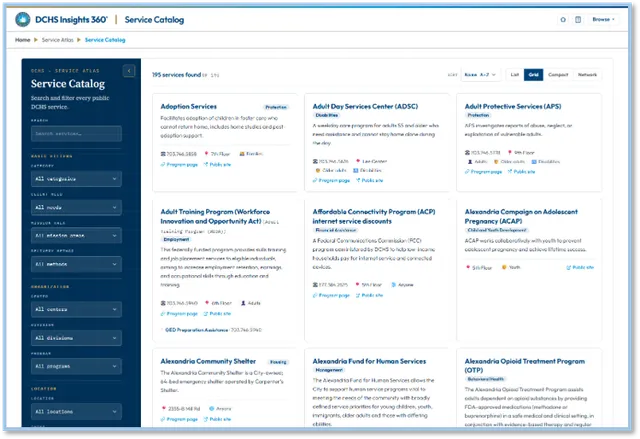Open the Adult Protective Services (APS) title

[513, 106]
